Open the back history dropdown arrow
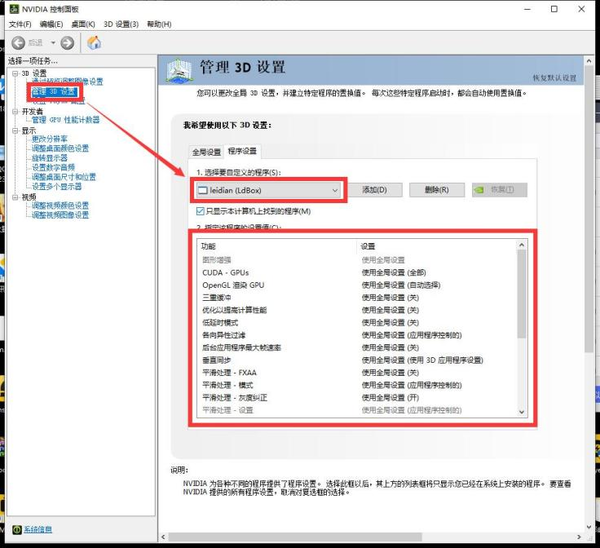 click(x=53, y=42)
